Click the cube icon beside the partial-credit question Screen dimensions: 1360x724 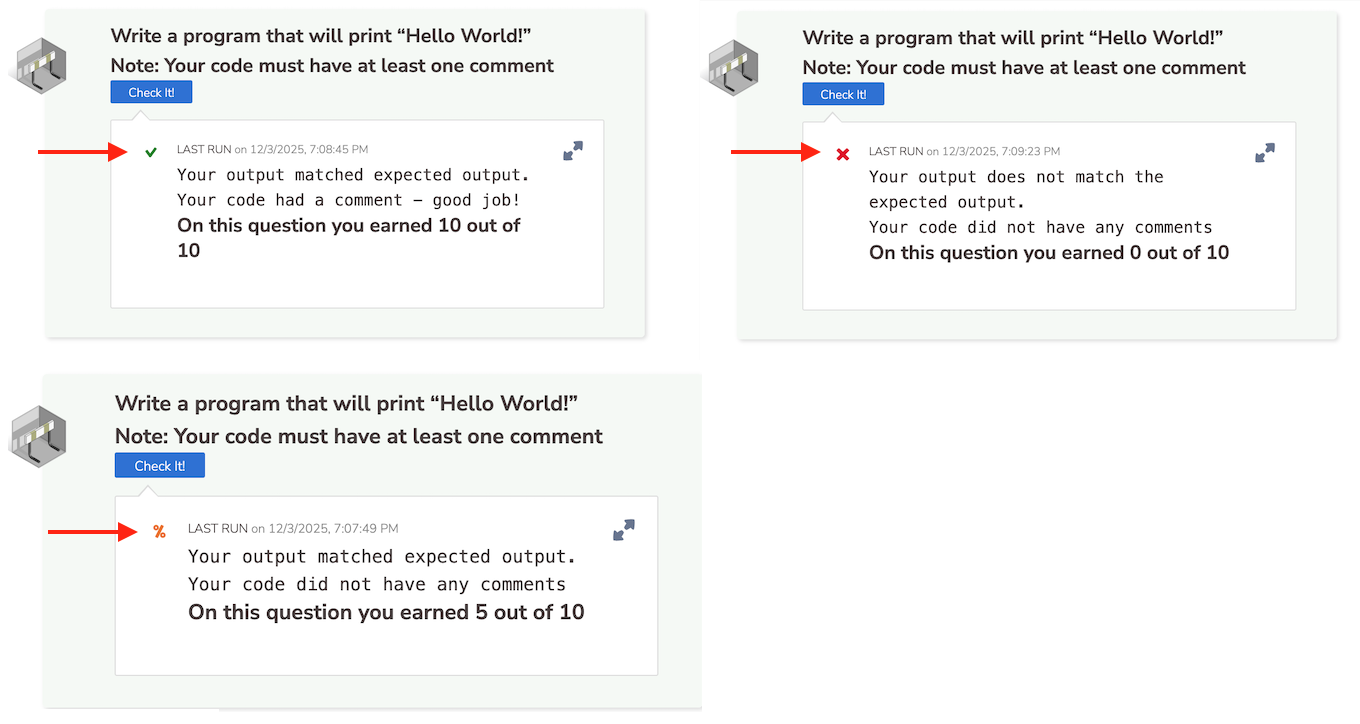(x=40, y=435)
